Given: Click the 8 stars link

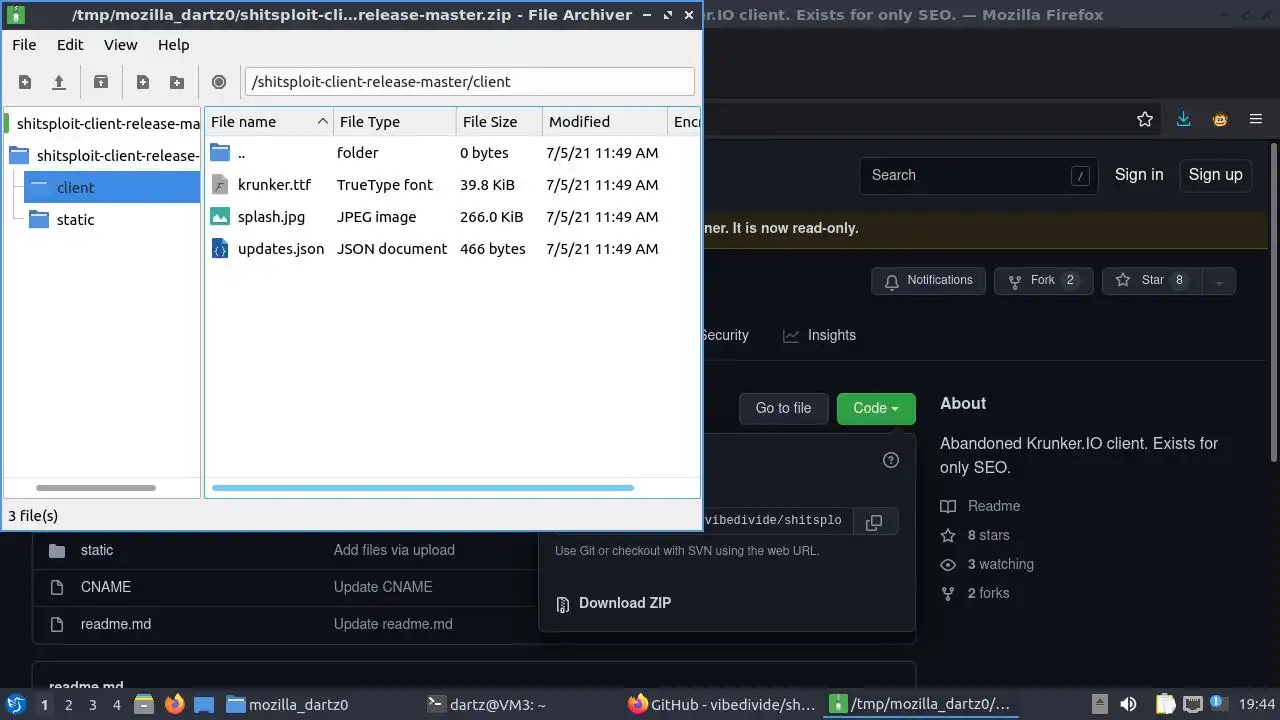Looking at the screenshot, I should click(988, 535).
